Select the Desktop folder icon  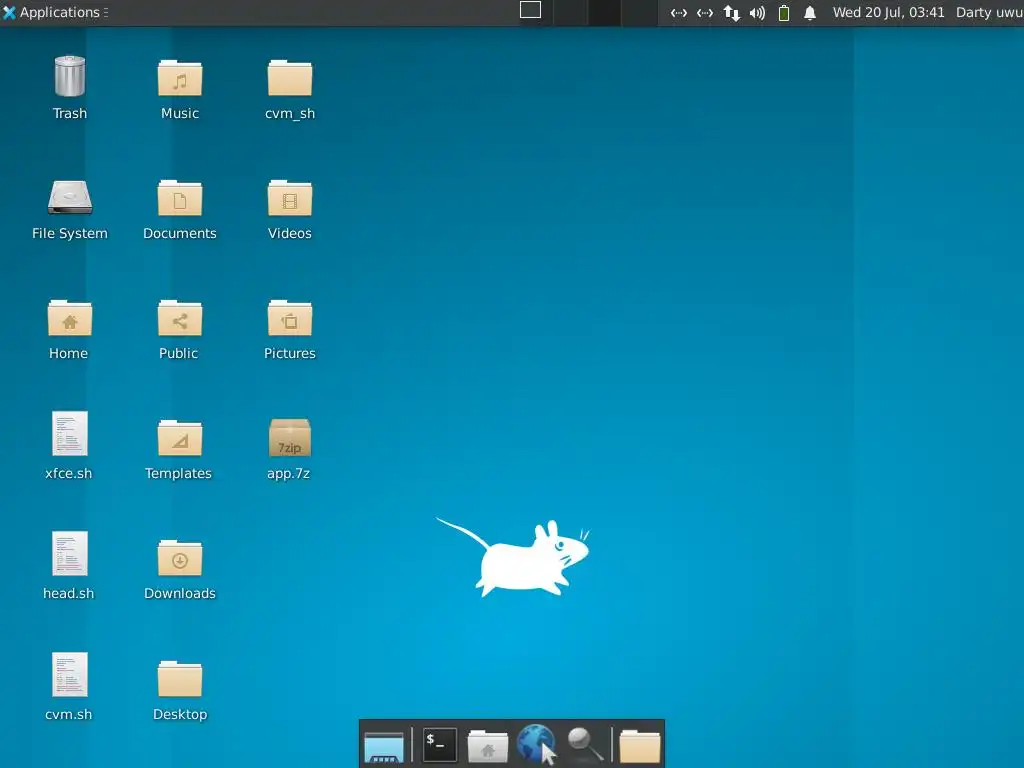click(x=180, y=679)
